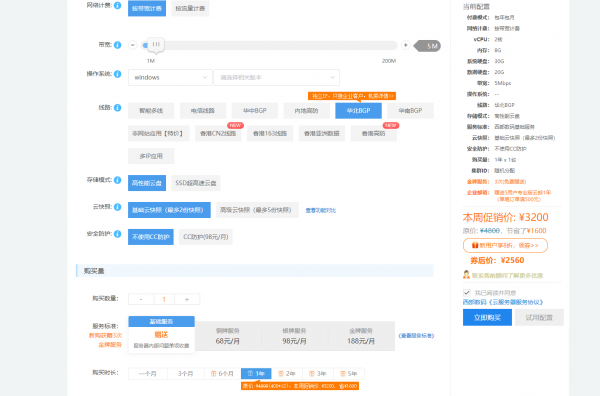Select 华中BGP line option
Image resolution: width=600 pixels, height=396 pixels.
255,111
